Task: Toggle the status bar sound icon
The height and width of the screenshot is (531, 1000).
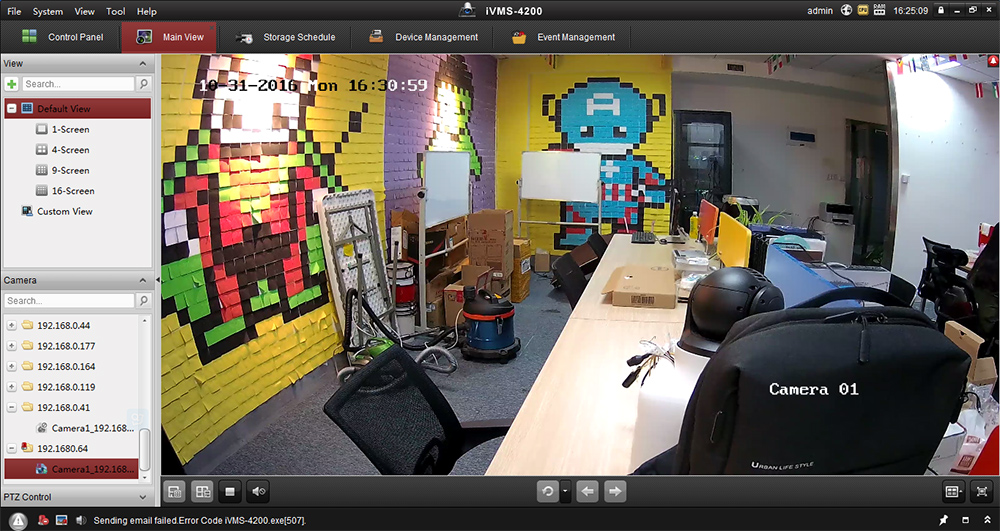Action: coord(80,521)
